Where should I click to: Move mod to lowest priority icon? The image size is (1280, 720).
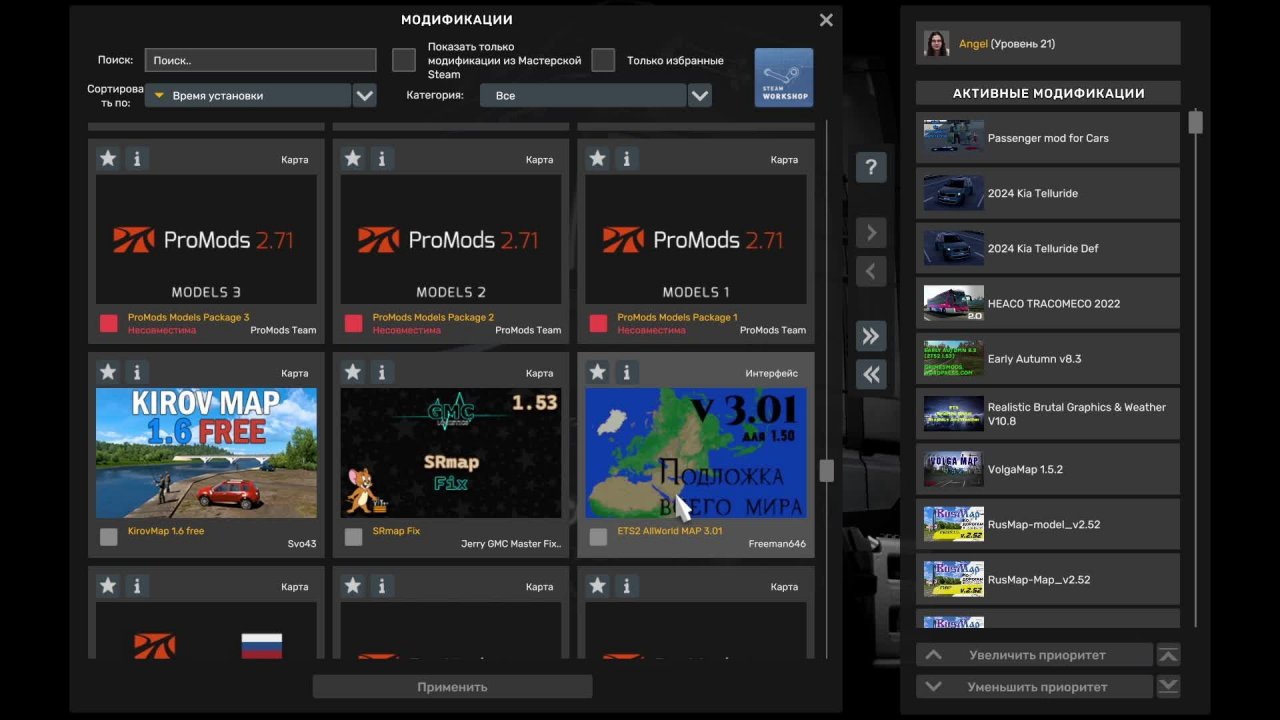1168,687
